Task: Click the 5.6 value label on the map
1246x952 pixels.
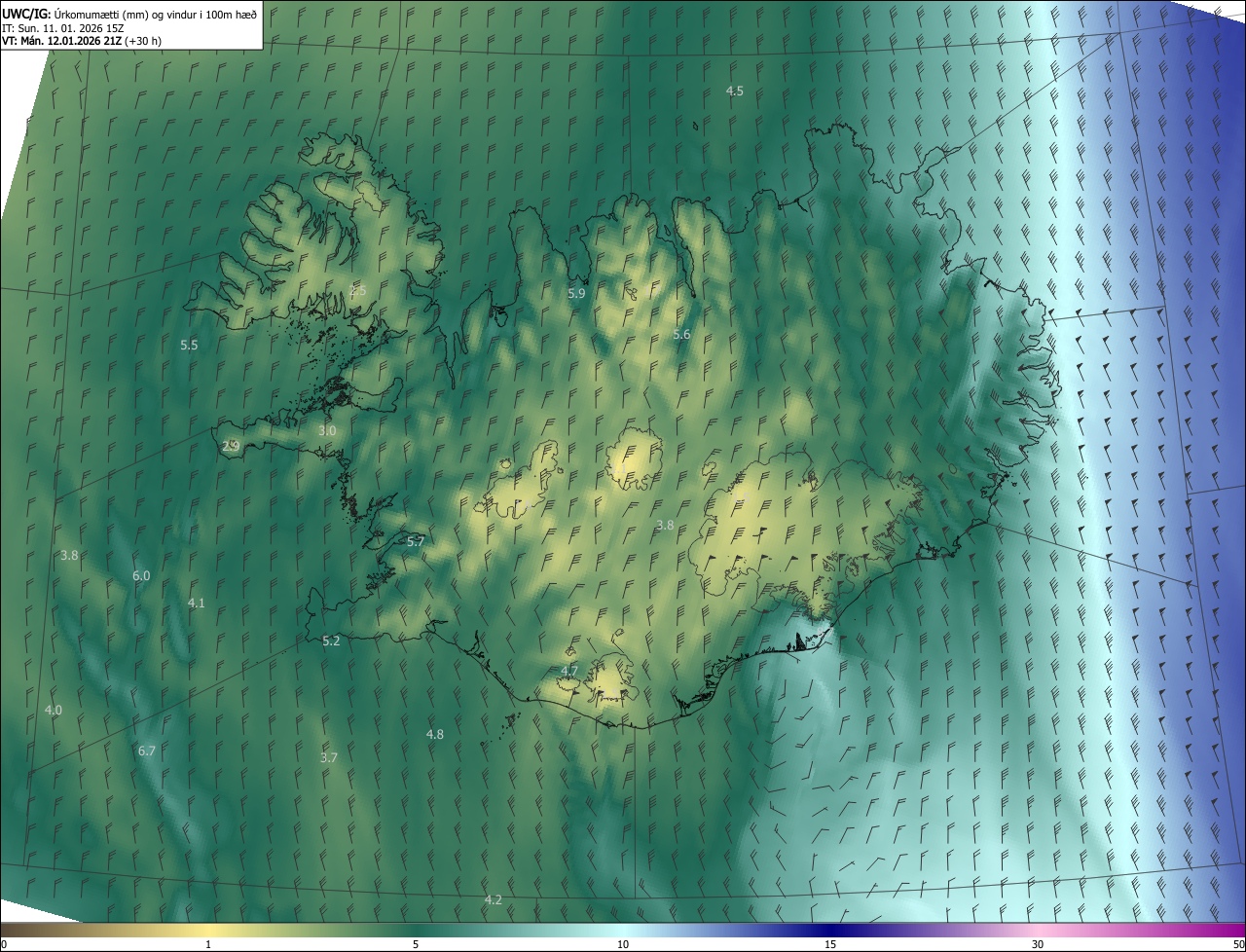Action: tap(681, 334)
